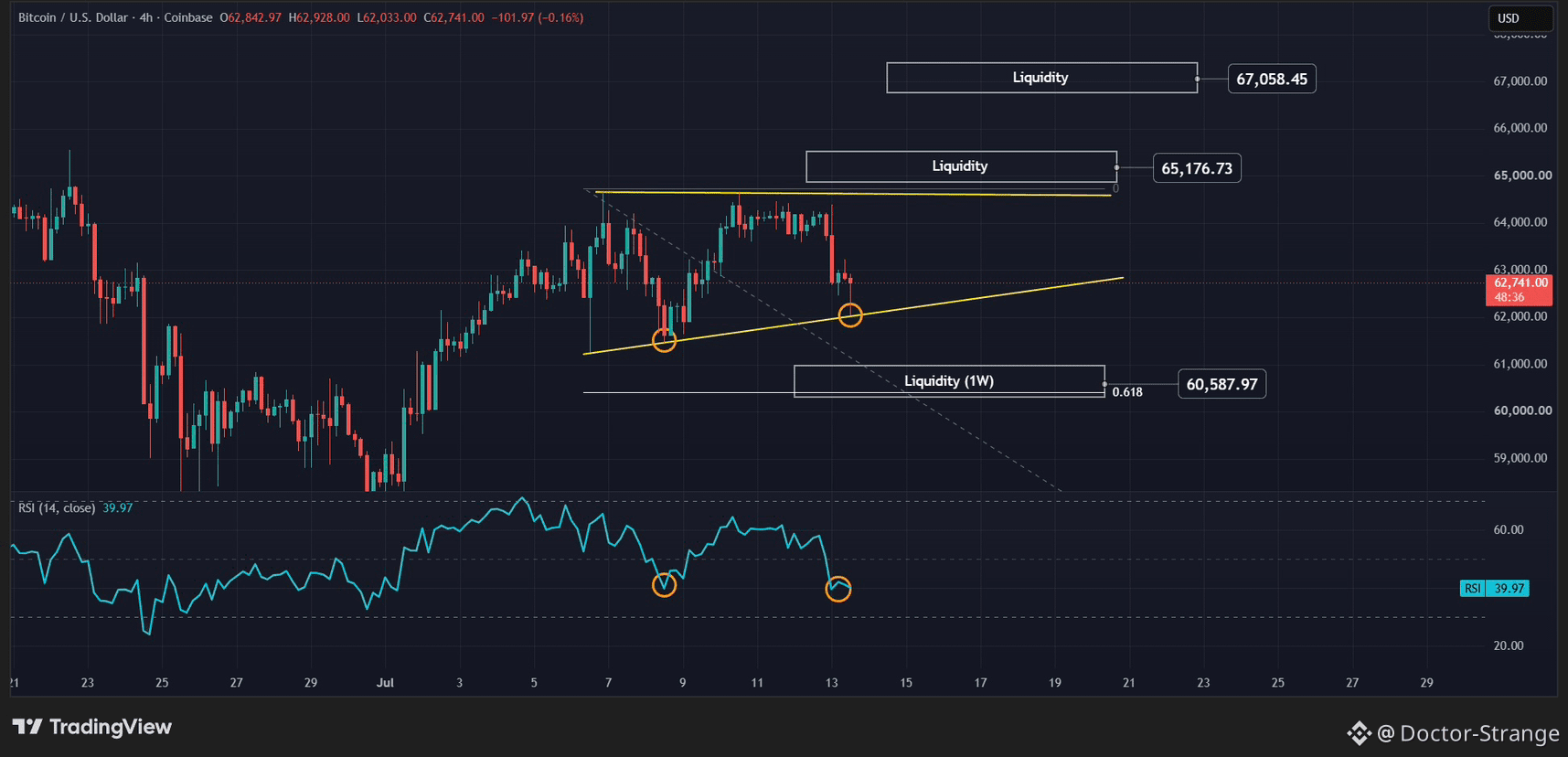Click the 65,000.00 price axis label
1568x757 pixels.
1521,175
